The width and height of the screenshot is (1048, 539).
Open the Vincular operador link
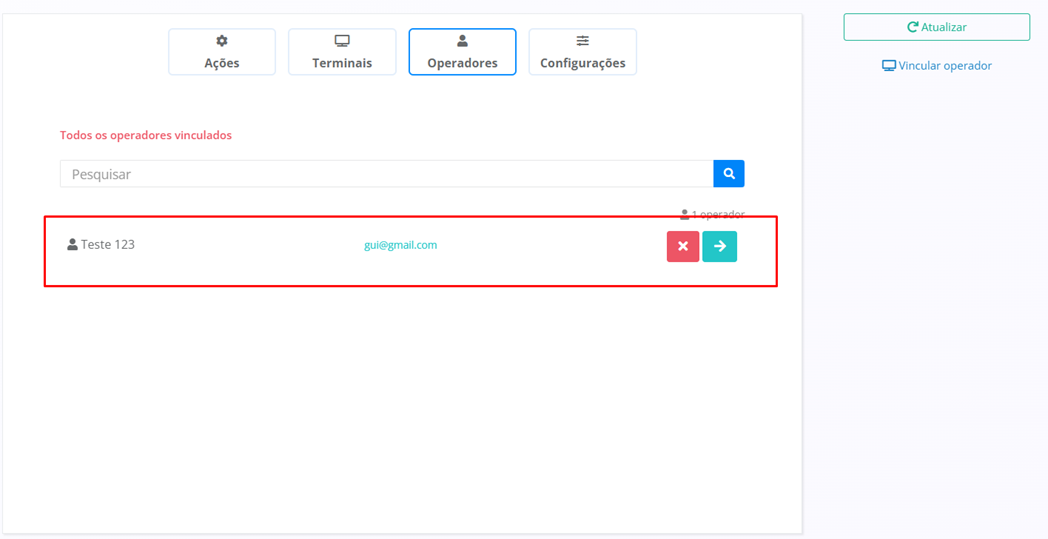(x=945, y=66)
